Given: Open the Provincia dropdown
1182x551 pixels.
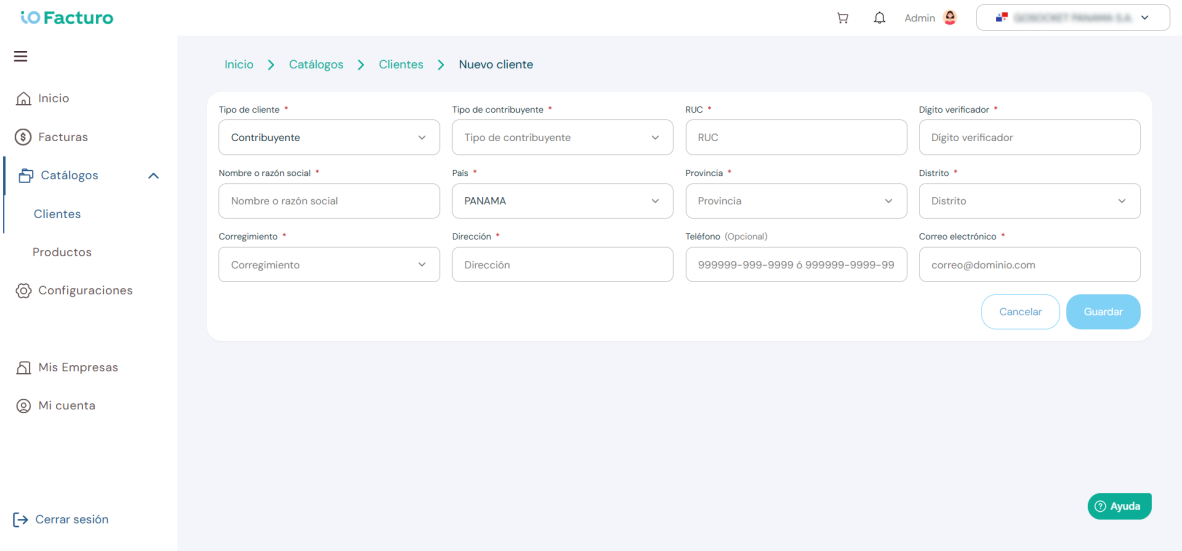Looking at the screenshot, I should pyautogui.click(x=796, y=201).
